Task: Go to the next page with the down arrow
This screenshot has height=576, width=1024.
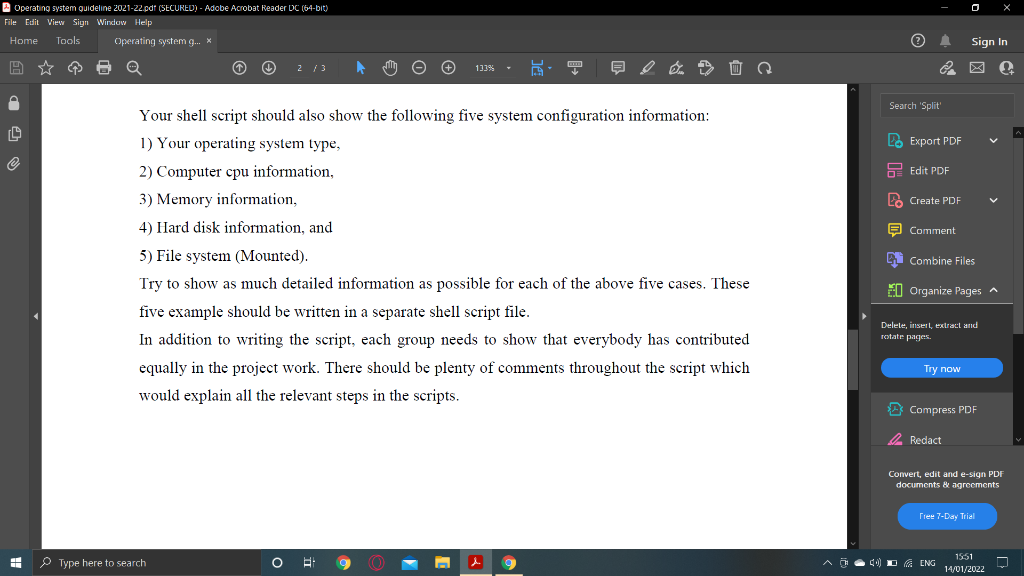Action: (268, 67)
